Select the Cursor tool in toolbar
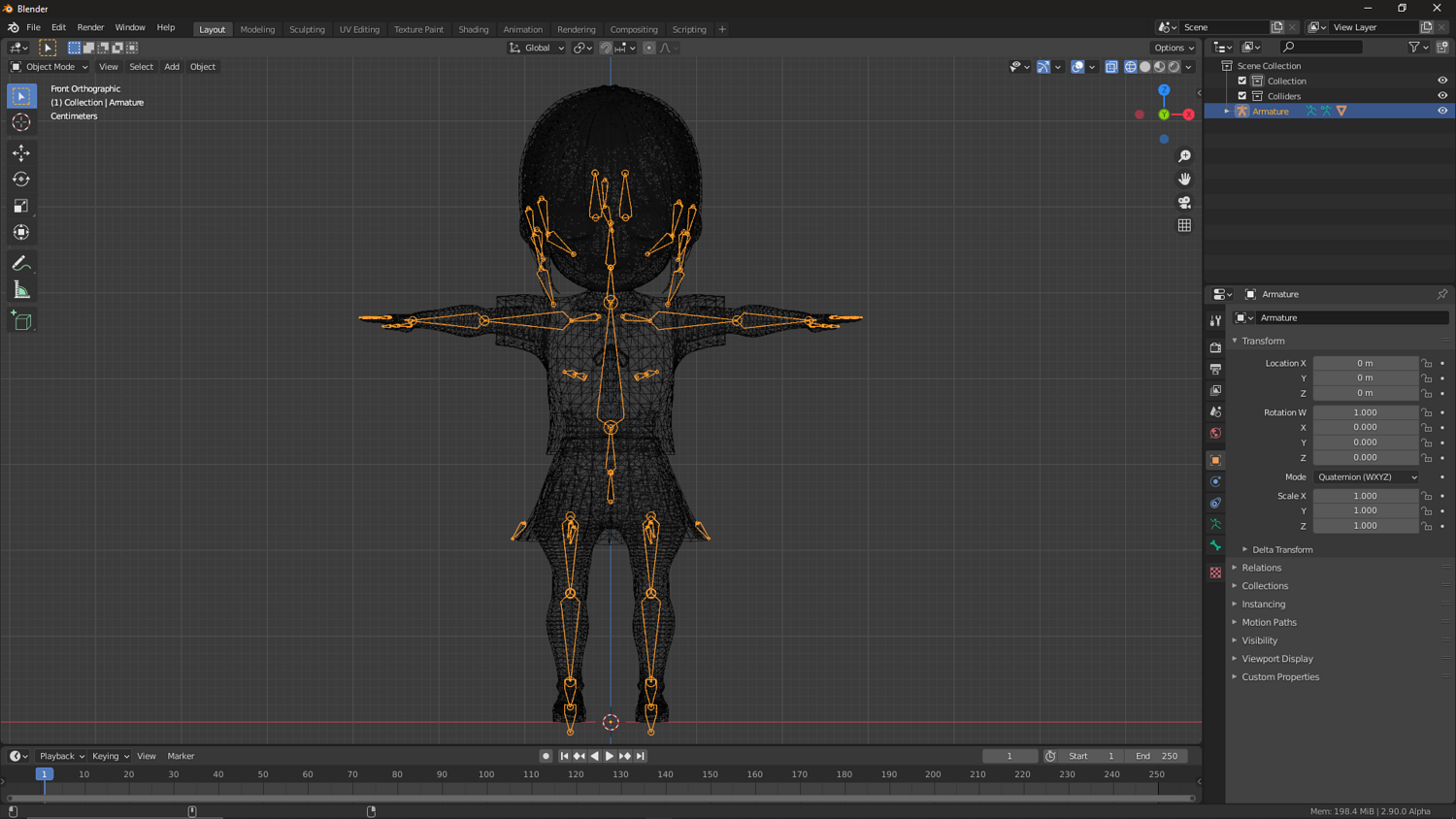 click(21, 122)
